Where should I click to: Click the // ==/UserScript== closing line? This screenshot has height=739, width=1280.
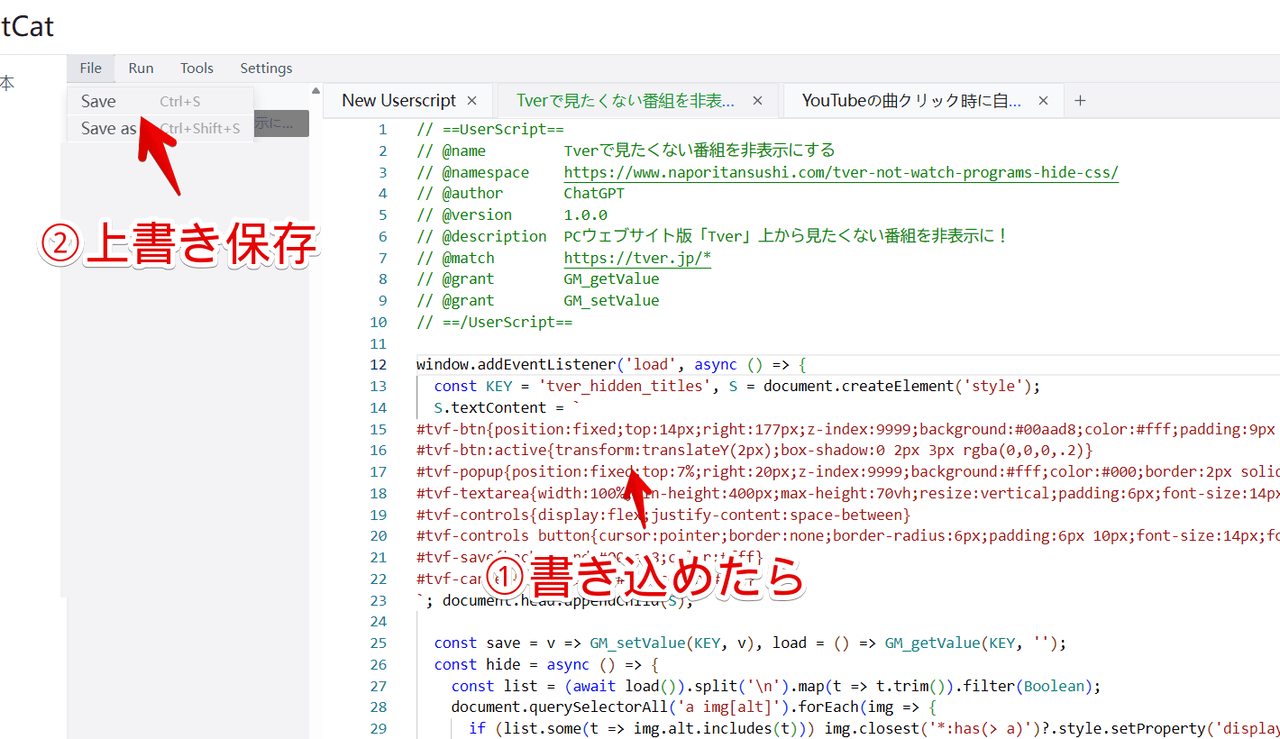pyautogui.click(x=495, y=322)
